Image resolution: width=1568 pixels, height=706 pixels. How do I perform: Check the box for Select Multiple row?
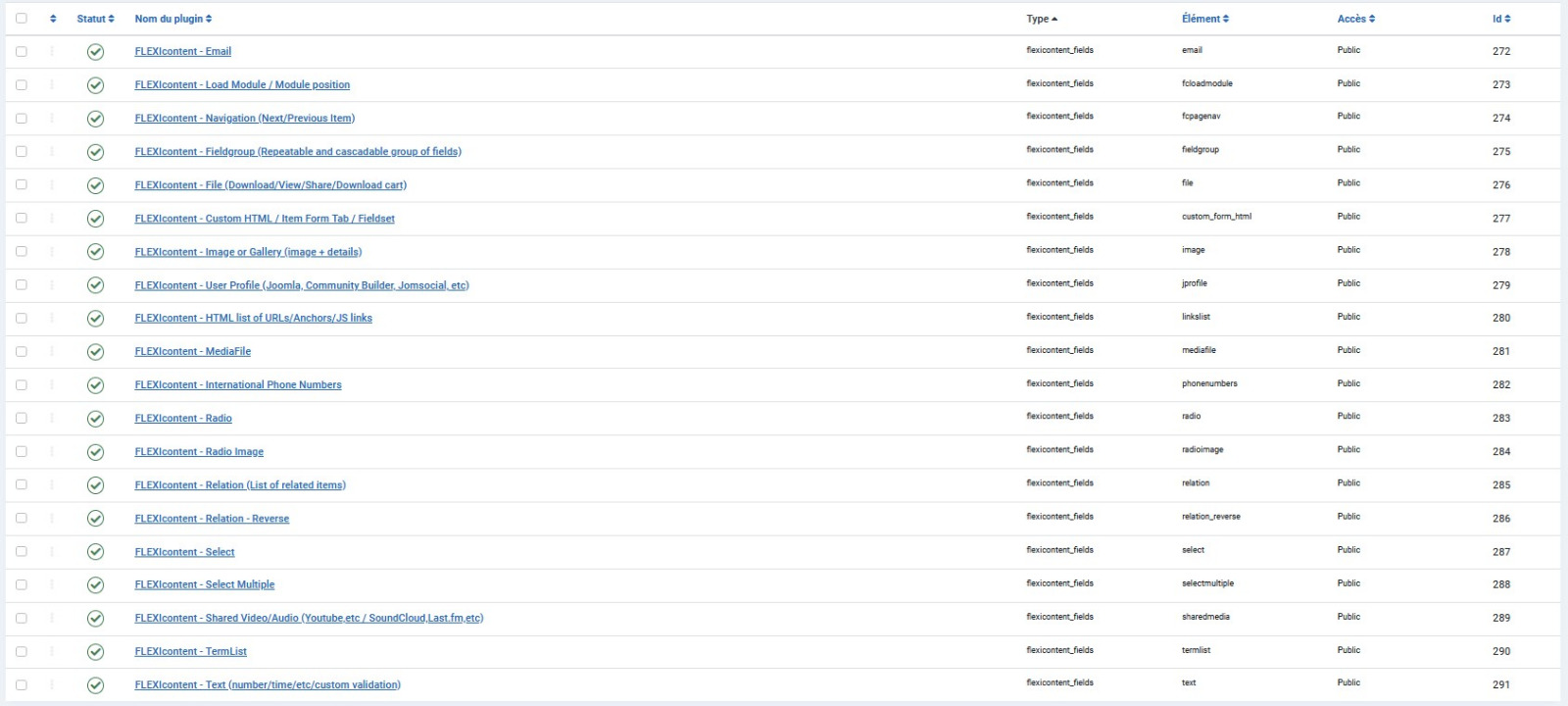[22, 584]
